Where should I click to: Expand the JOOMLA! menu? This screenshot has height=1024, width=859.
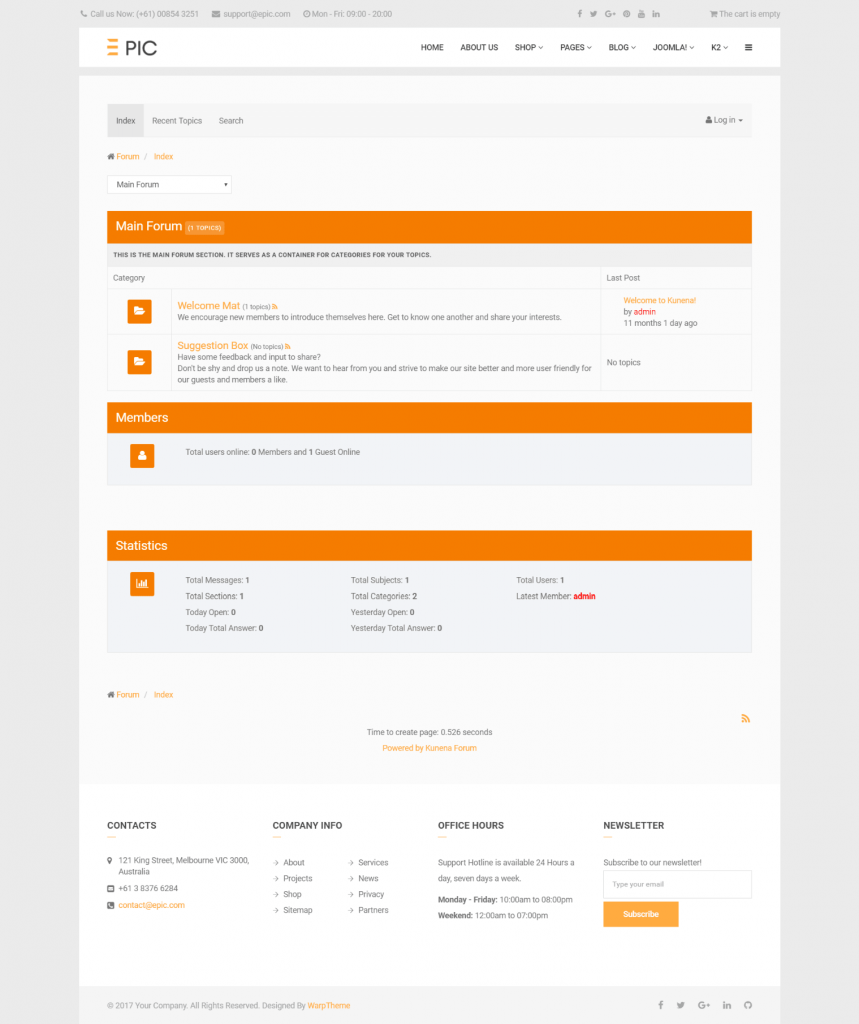tap(672, 47)
